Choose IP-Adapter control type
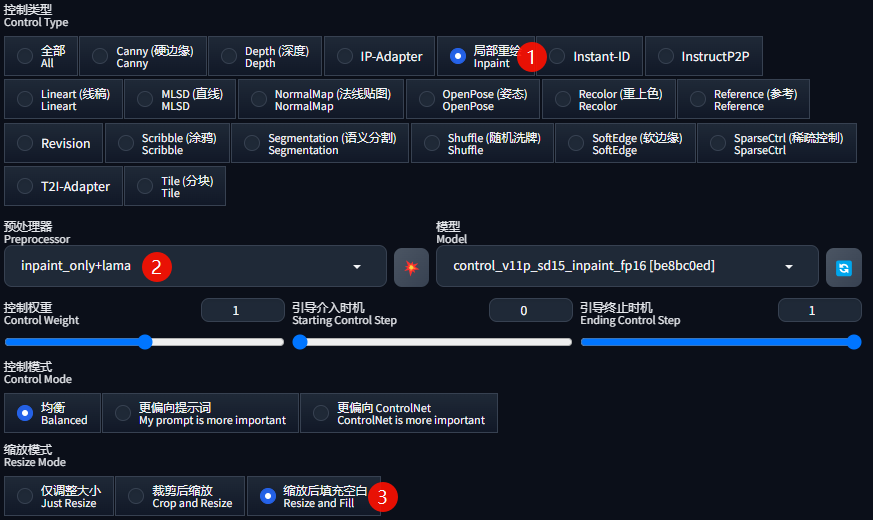Screen dimensions: 873x520 click(380, 56)
